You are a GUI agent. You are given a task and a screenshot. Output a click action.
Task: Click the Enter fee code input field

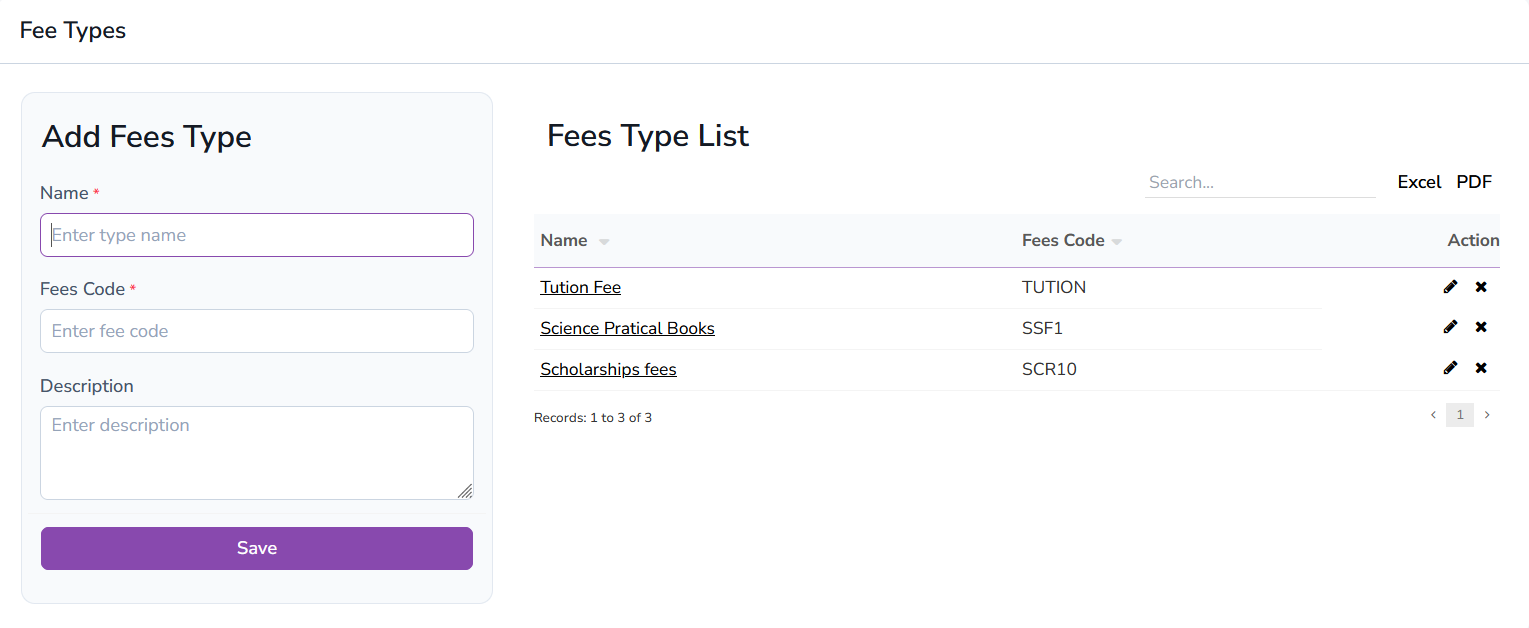point(256,331)
